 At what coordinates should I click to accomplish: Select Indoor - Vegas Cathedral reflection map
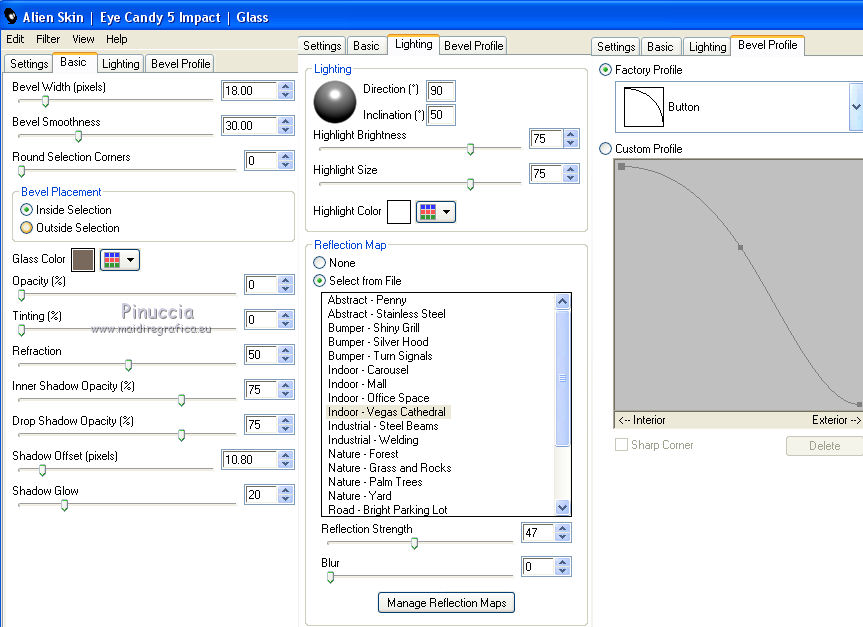[386, 412]
